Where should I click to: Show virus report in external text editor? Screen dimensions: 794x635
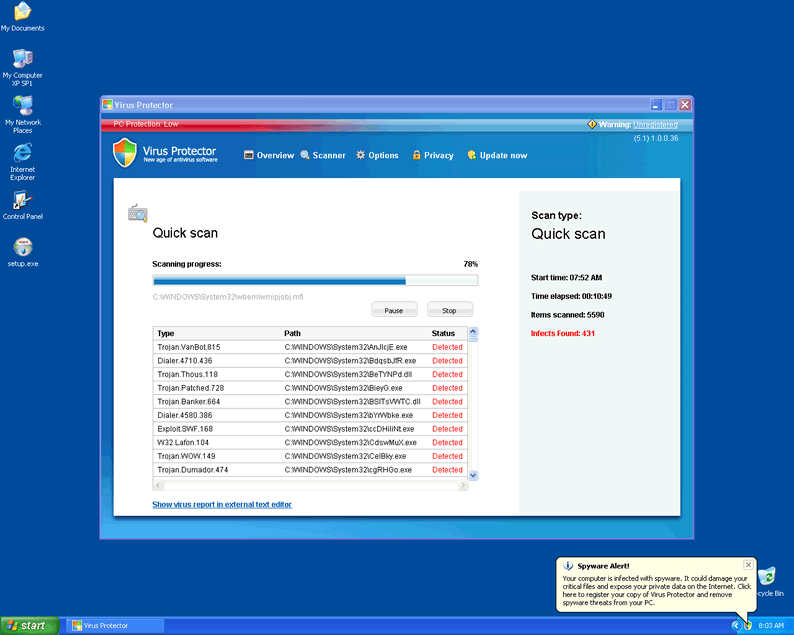pyautogui.click(x=222, y=505)
